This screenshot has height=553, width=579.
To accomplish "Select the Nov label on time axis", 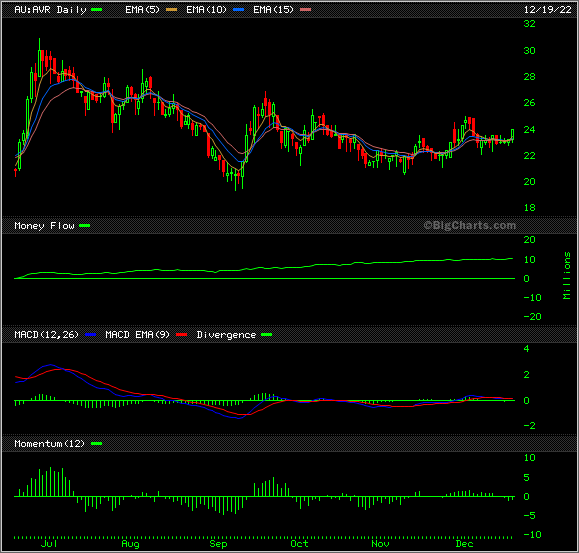I will [380, 544].
